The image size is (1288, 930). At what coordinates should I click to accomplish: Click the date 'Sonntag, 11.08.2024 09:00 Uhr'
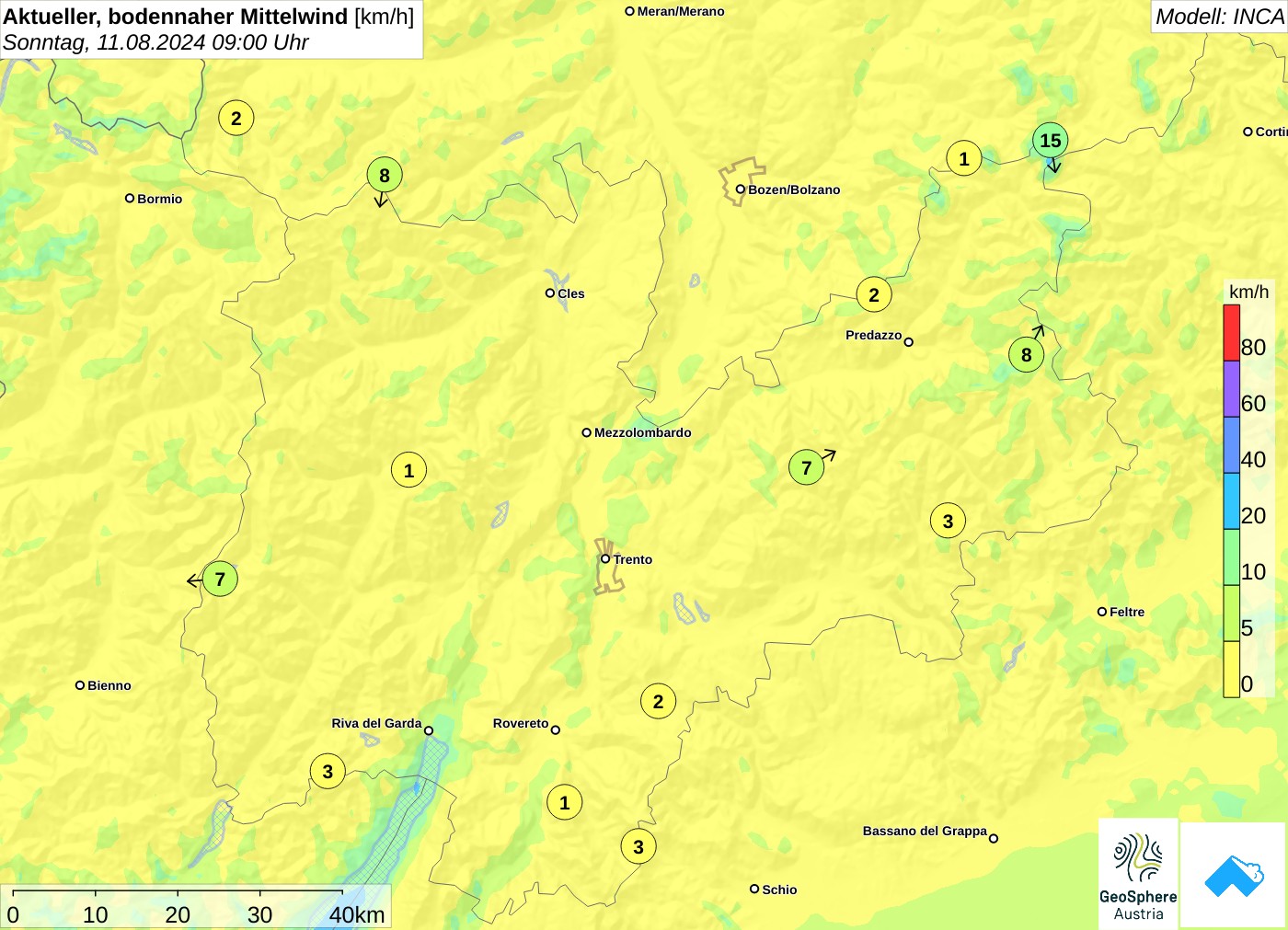[155, 42]
